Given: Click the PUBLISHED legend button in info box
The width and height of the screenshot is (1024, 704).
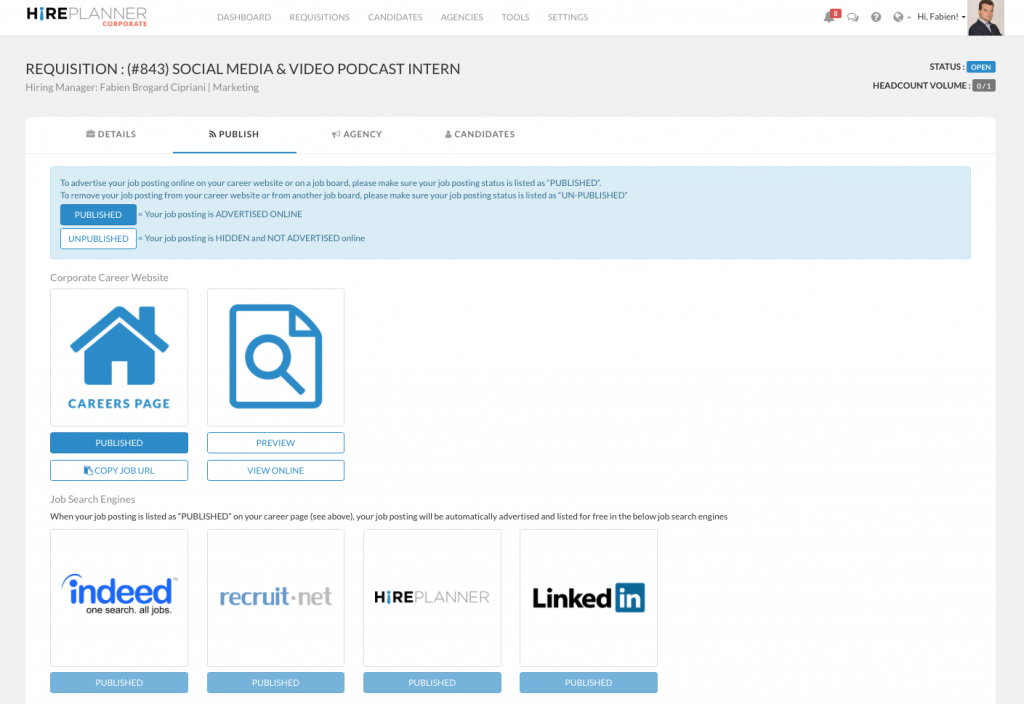Looking at the screenshot, I should click(x=98, y=214).
